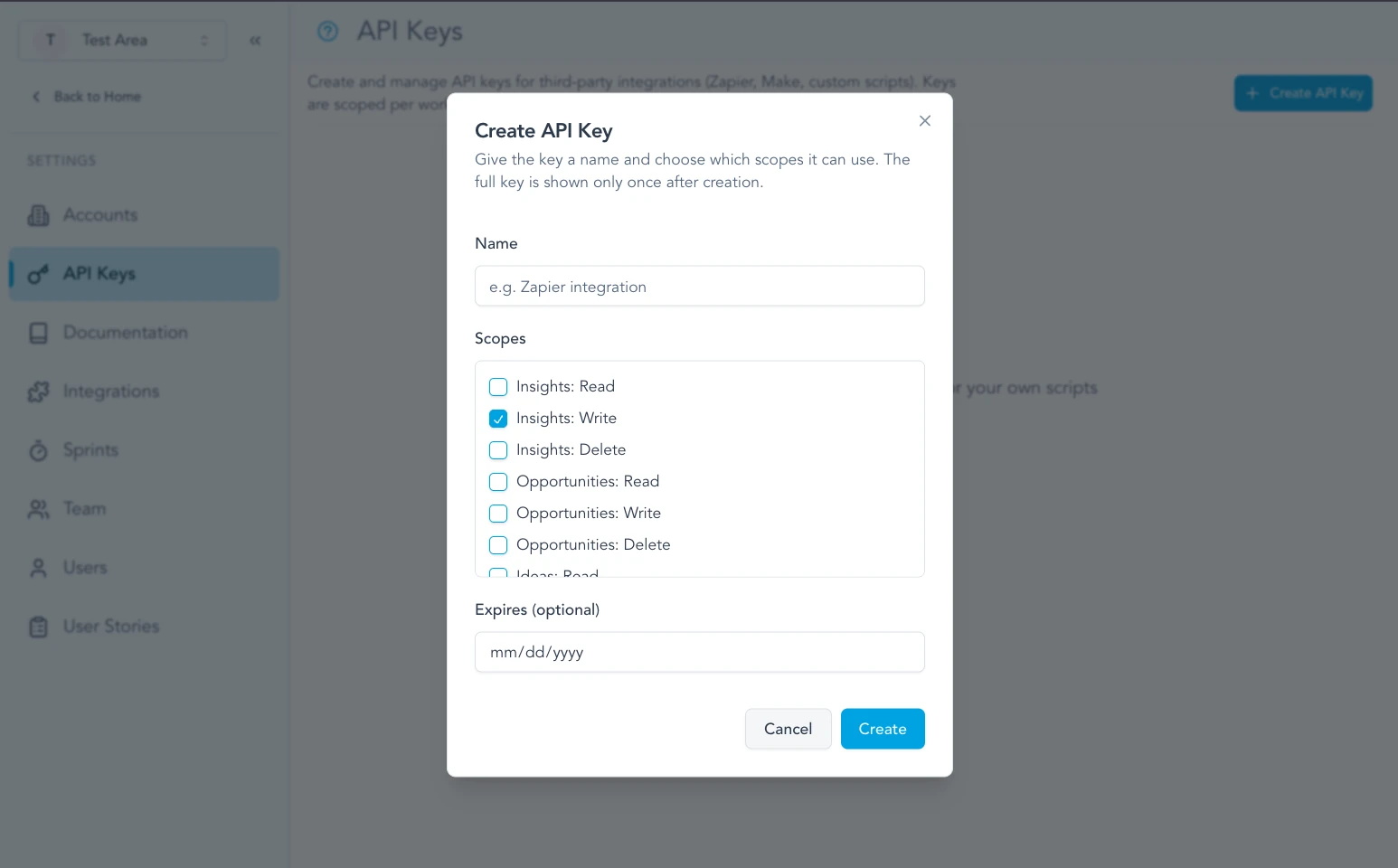Screen dimensions: 1398x868
Task: Navigate Back to Home
Action: tap(95, 97)
